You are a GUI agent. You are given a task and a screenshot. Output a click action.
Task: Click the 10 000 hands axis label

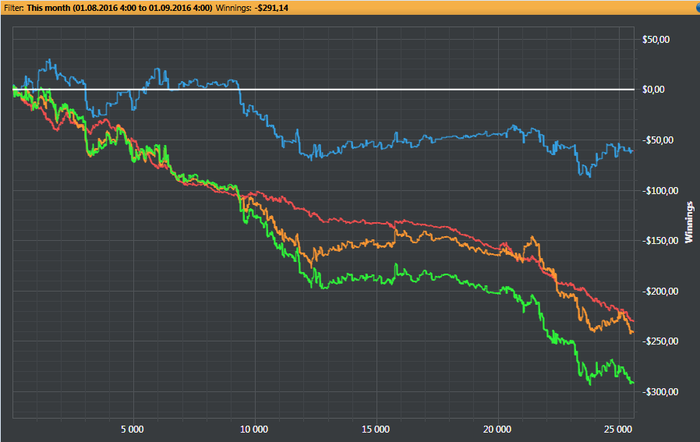[x=254, y=429]
